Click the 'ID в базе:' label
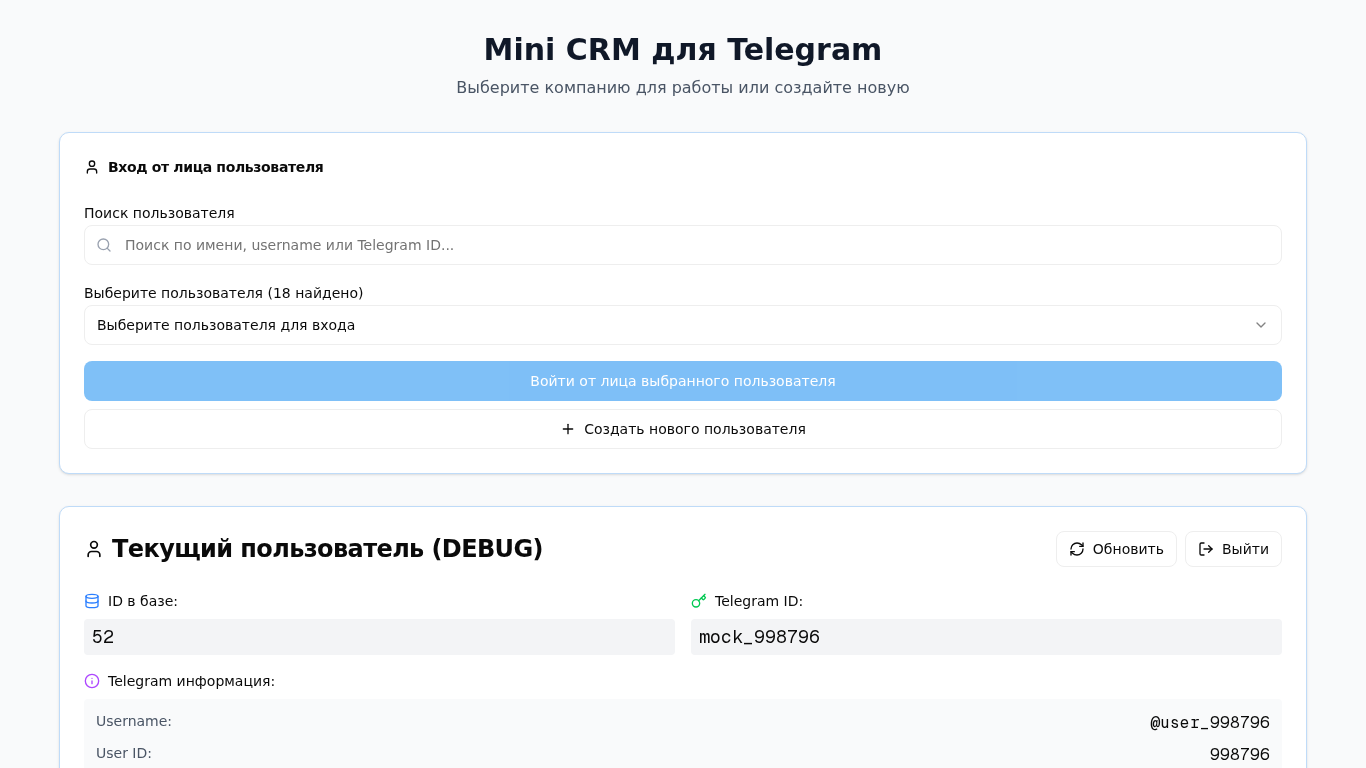This screenshot has height=768, width=1366. [143, 601]
